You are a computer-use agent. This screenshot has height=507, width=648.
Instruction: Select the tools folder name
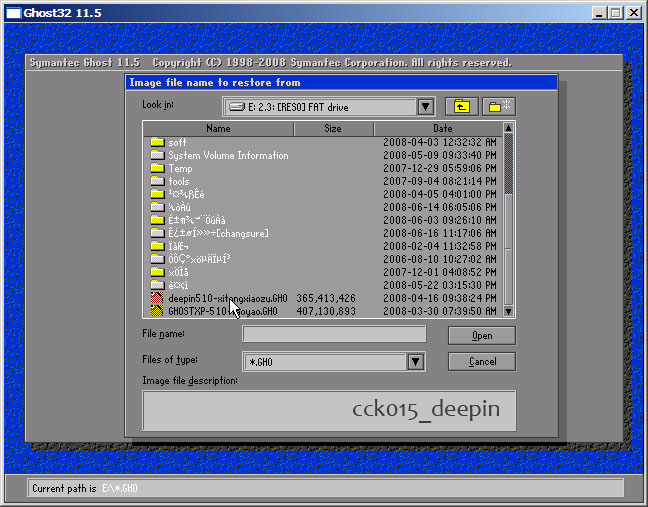[179, 181]
